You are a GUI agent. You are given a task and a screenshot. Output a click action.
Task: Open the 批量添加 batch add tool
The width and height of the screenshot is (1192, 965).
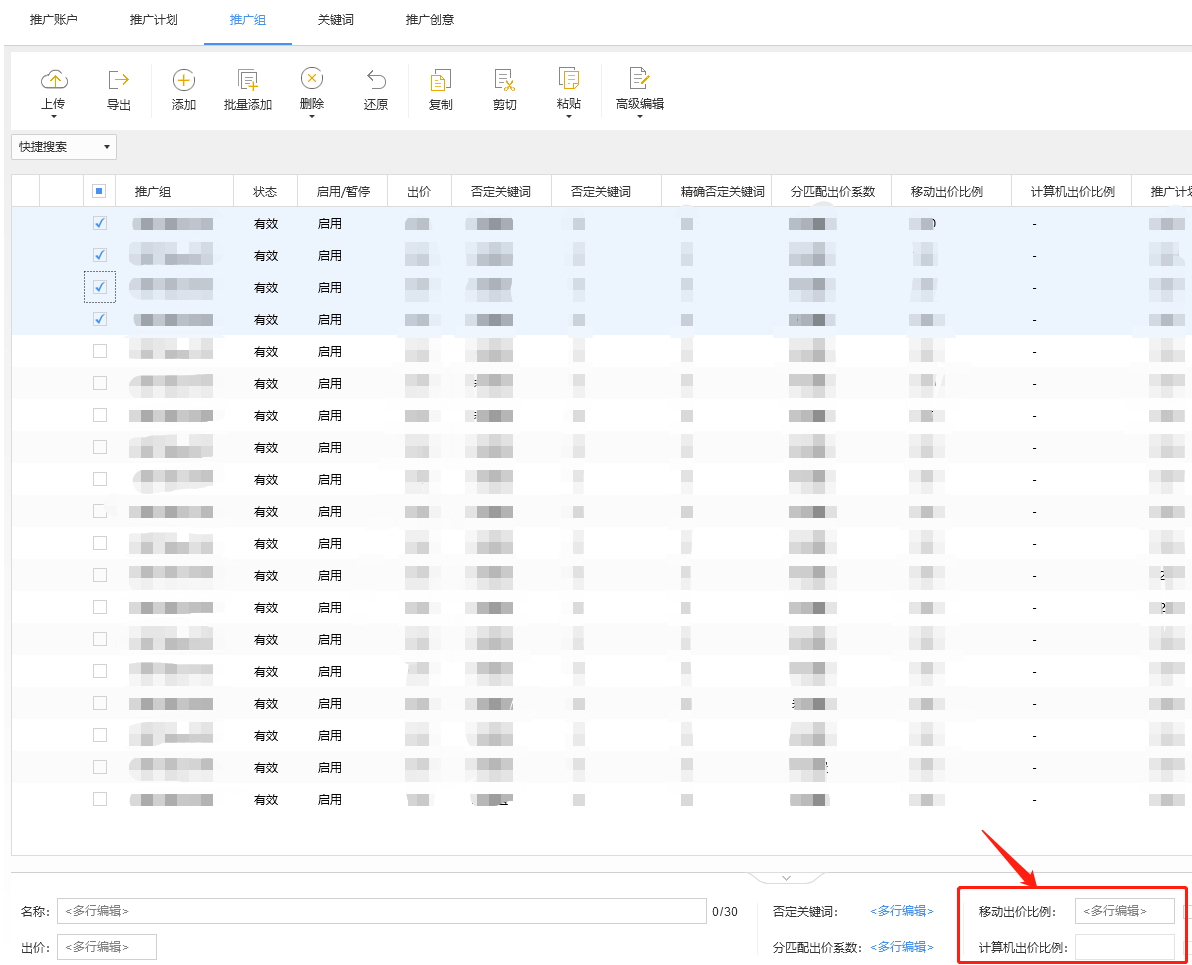coord(248,90)
